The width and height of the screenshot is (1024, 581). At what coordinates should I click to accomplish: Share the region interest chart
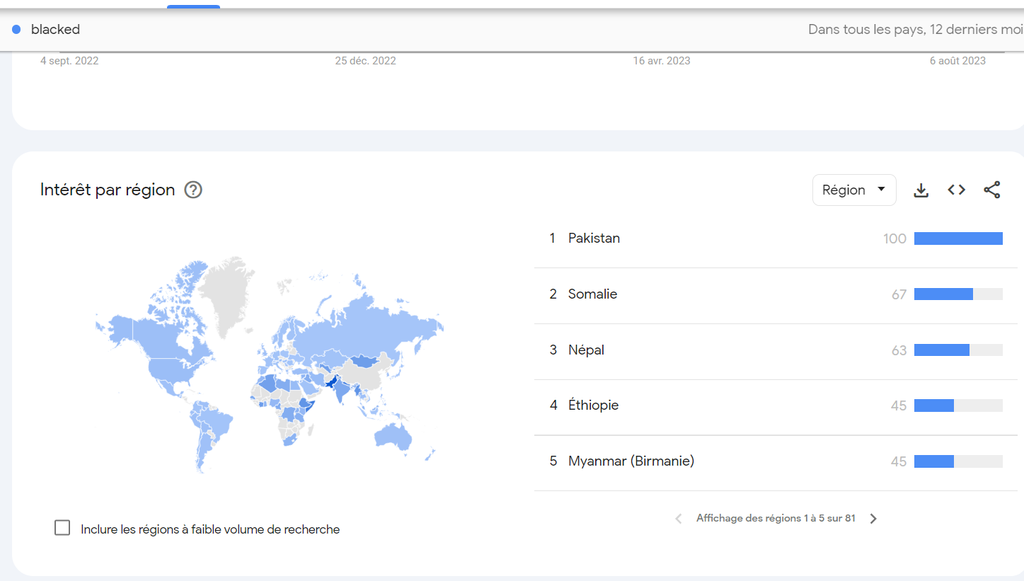992,190
